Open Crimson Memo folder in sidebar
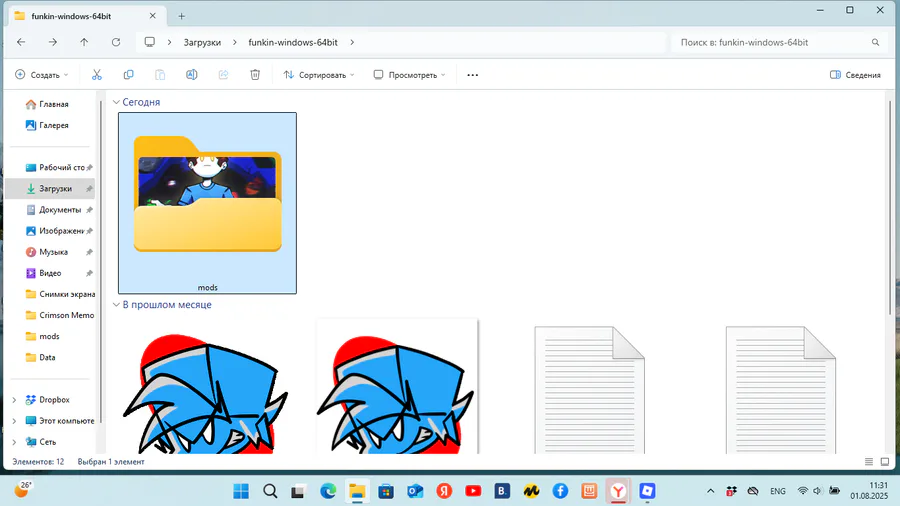 pyautogui.click(x=60, y=316)
